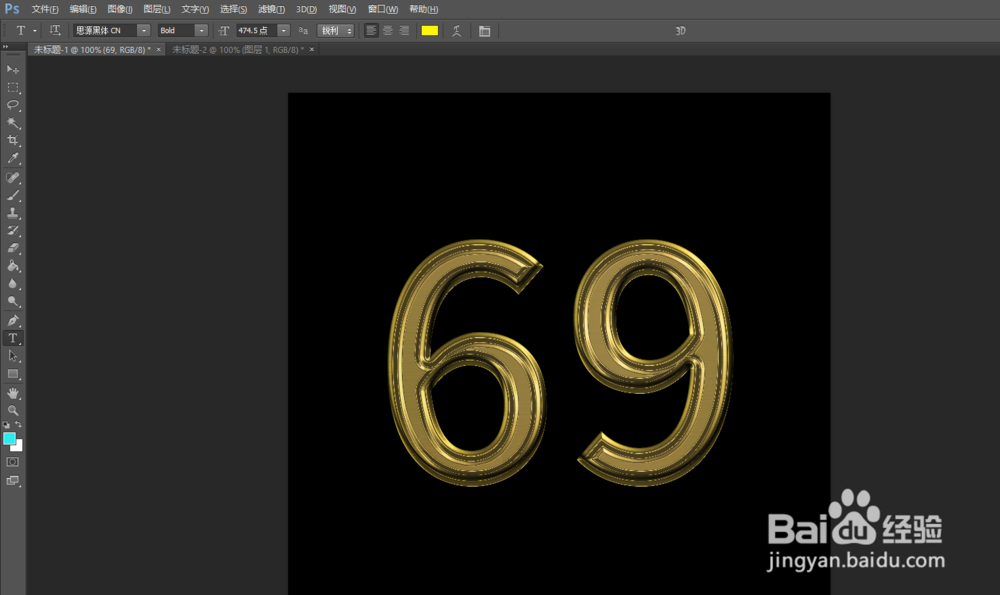The height and width of the screenshot is (595, 1000).
Task: Close the 未标题-1 document tab
Action: click(x=159, y=50)
